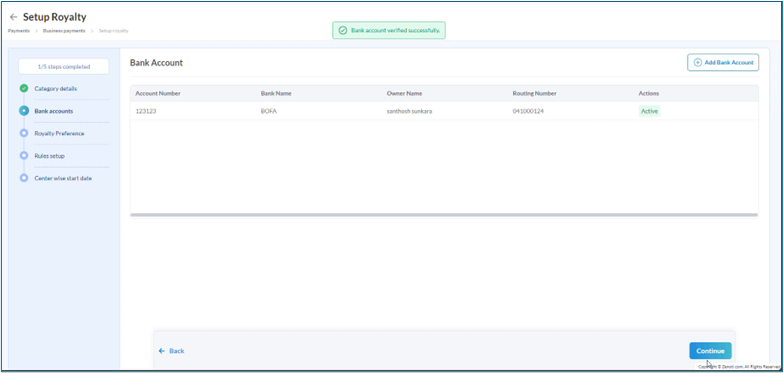Select Bank accounts step
Screen dimensions: 784x373
(x=54, y=111)
